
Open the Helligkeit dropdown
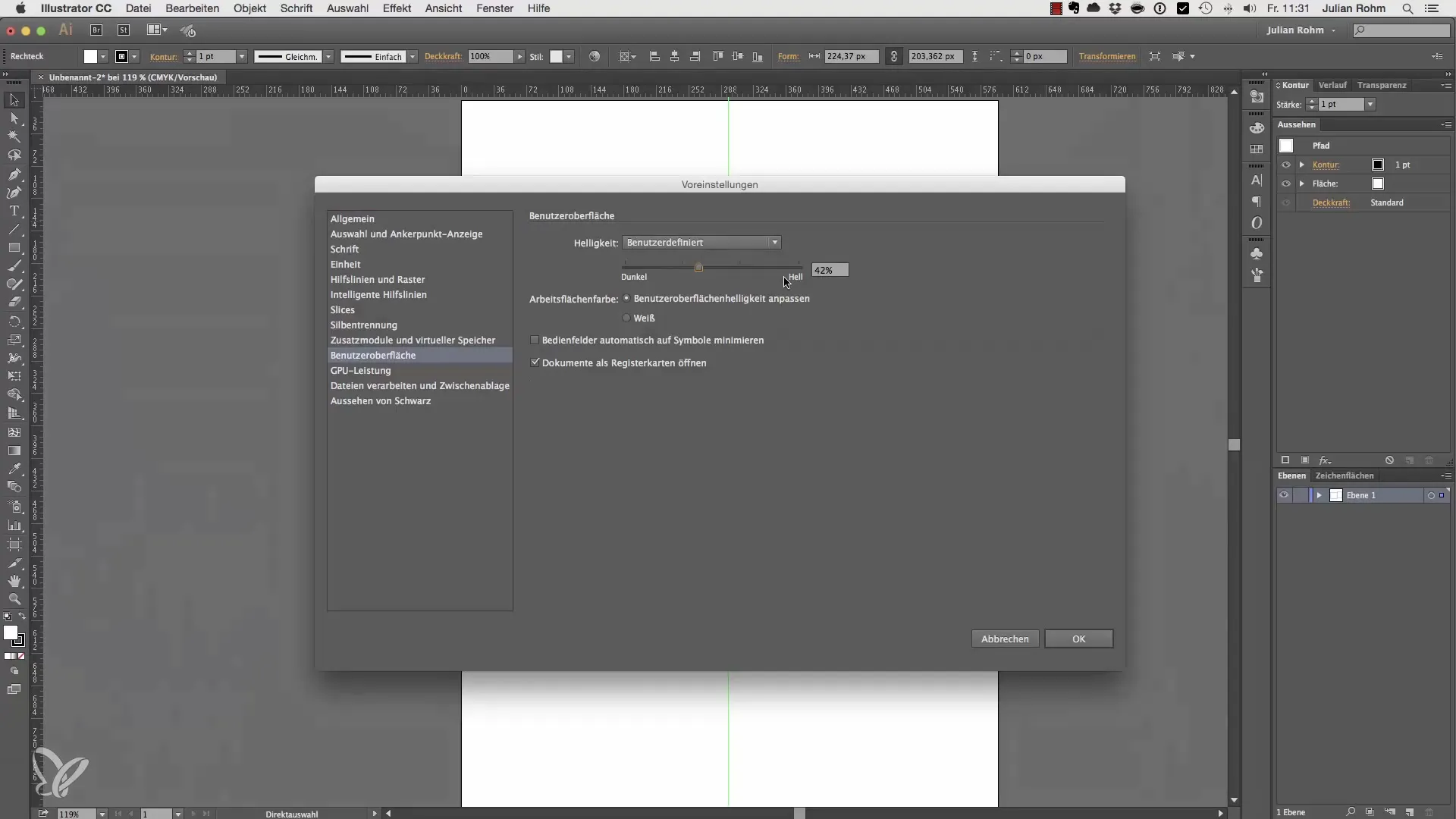[701, 243]
